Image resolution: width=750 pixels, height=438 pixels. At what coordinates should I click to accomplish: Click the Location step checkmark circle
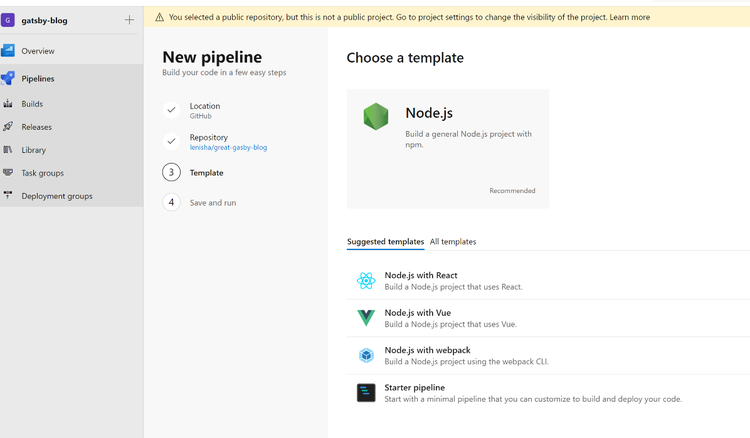pyautogui.click(x=171, y=110)
